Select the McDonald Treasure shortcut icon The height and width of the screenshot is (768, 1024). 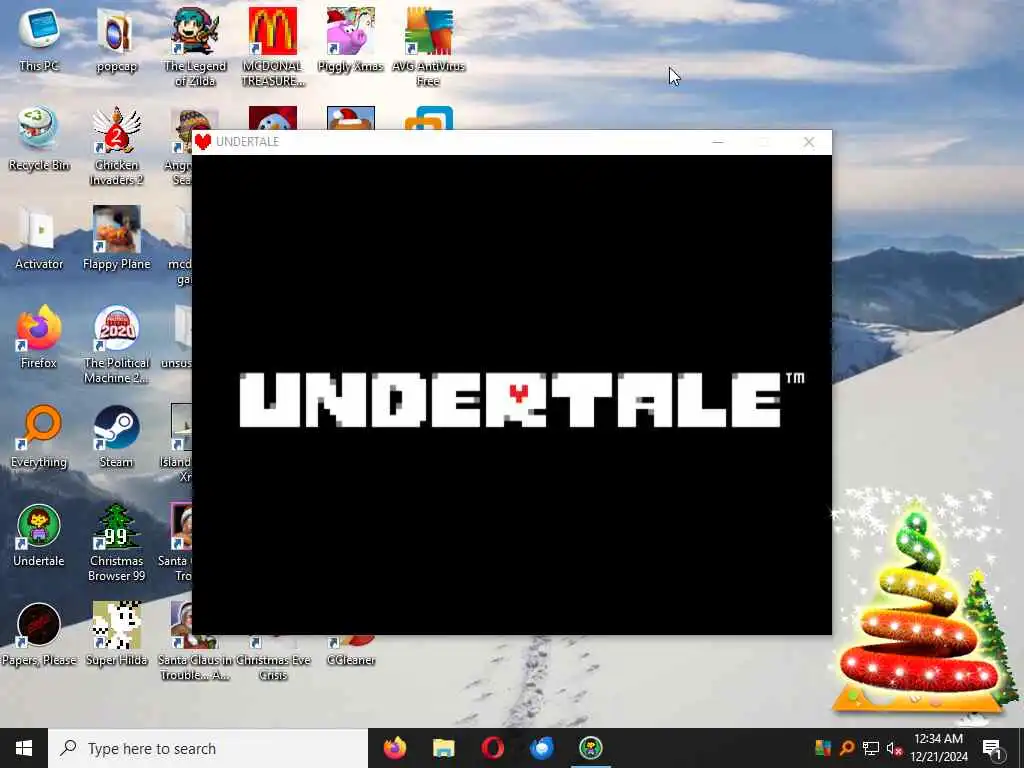click(273, 46)
